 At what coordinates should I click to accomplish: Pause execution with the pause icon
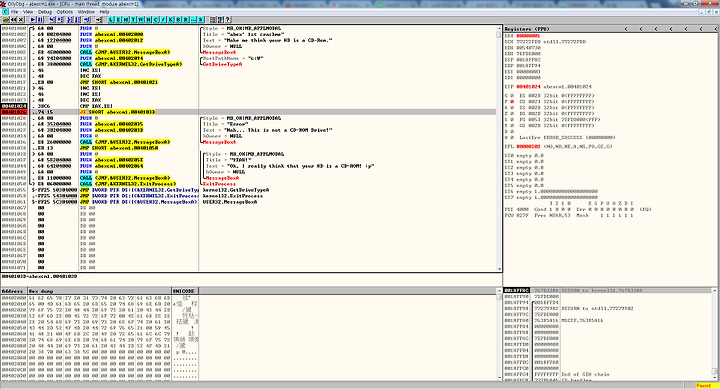click(40, 20)
